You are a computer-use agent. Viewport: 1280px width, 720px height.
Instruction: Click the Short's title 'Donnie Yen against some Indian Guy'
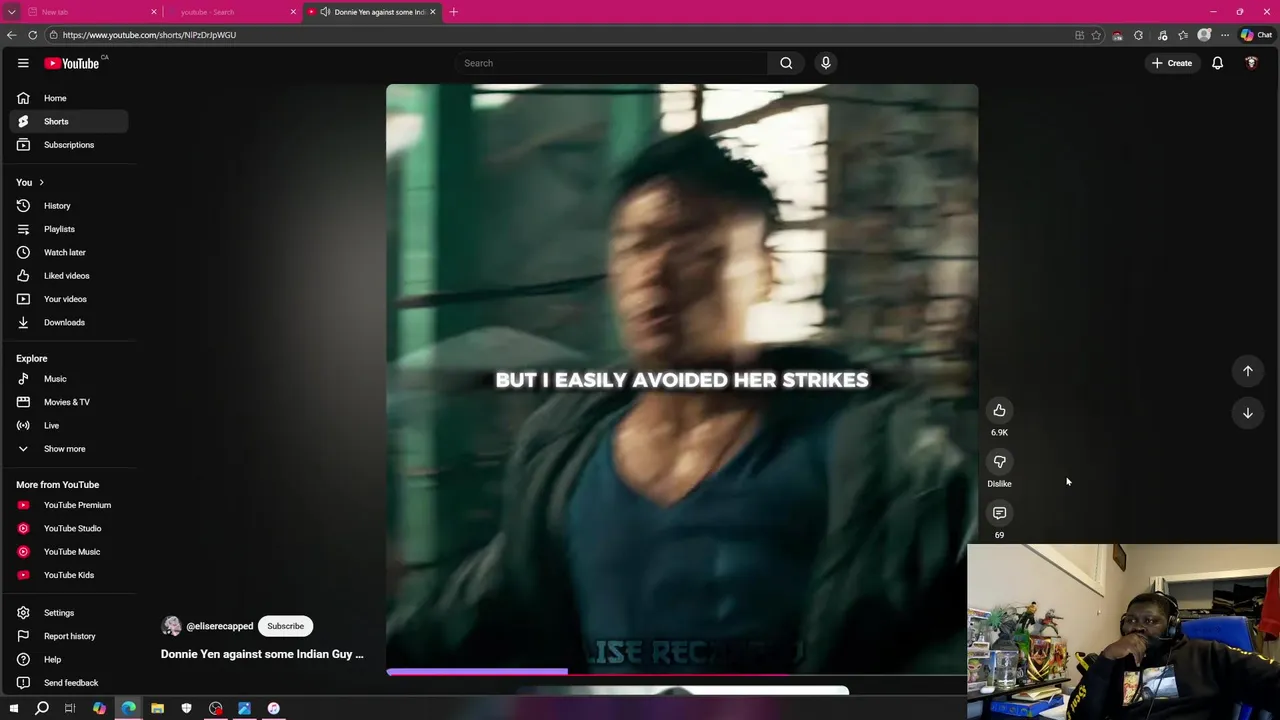tap(262, 654)
